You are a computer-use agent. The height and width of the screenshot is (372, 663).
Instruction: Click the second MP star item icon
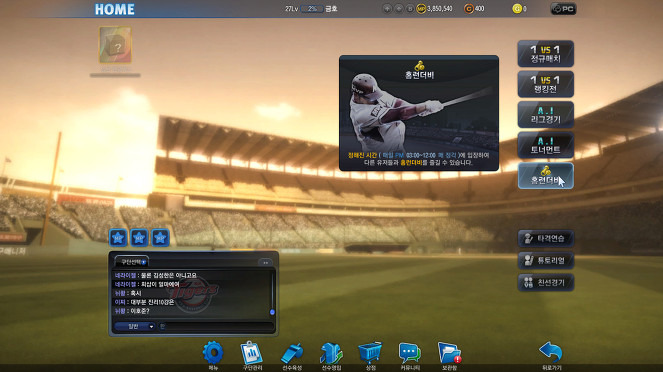tap(139, 238)
